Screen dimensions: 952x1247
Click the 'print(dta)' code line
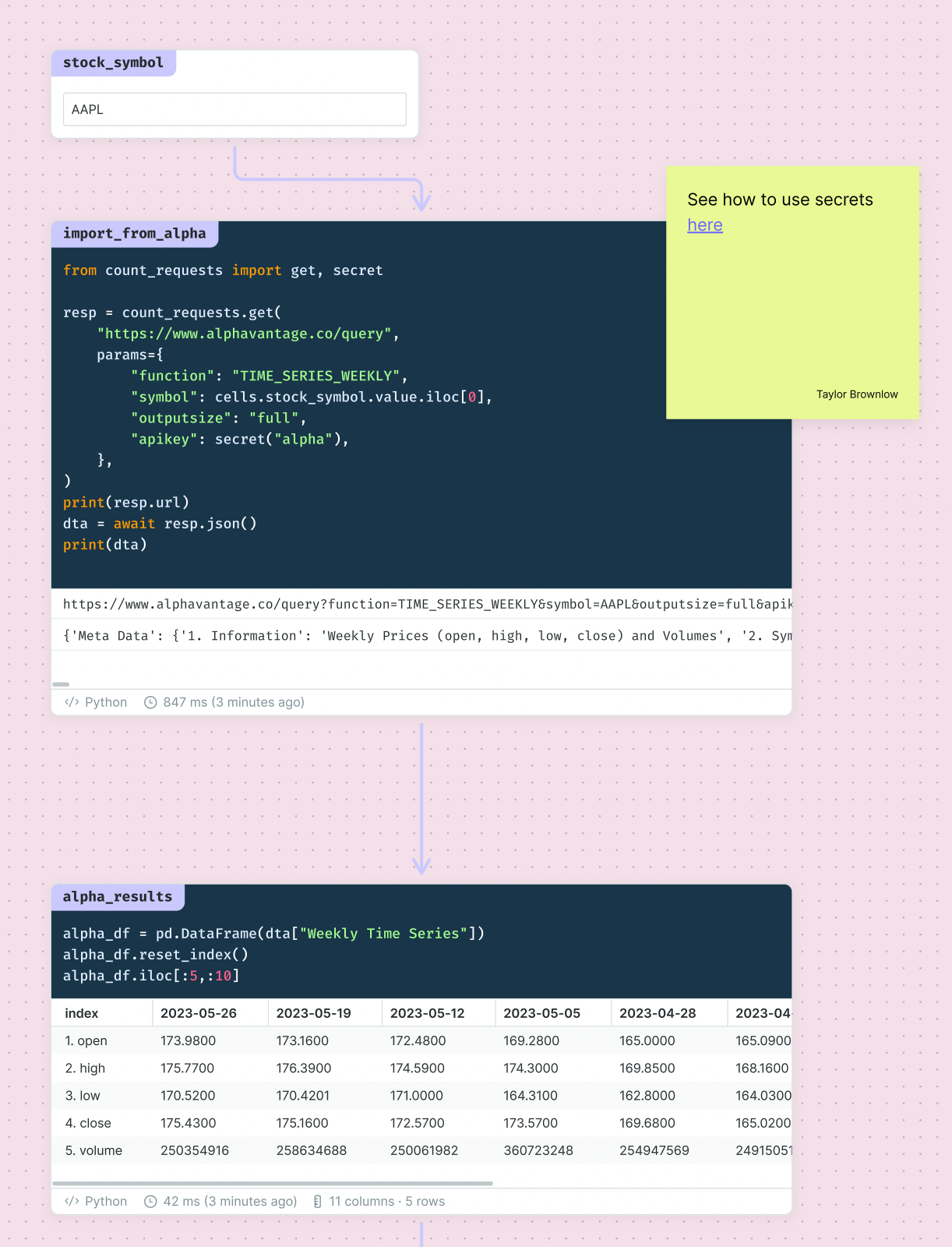[x=105, y=545]
